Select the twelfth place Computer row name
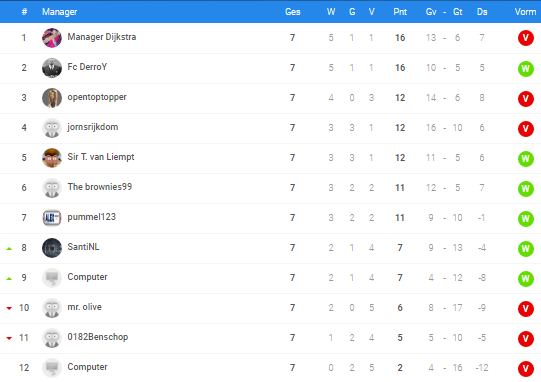 point(87,367)
